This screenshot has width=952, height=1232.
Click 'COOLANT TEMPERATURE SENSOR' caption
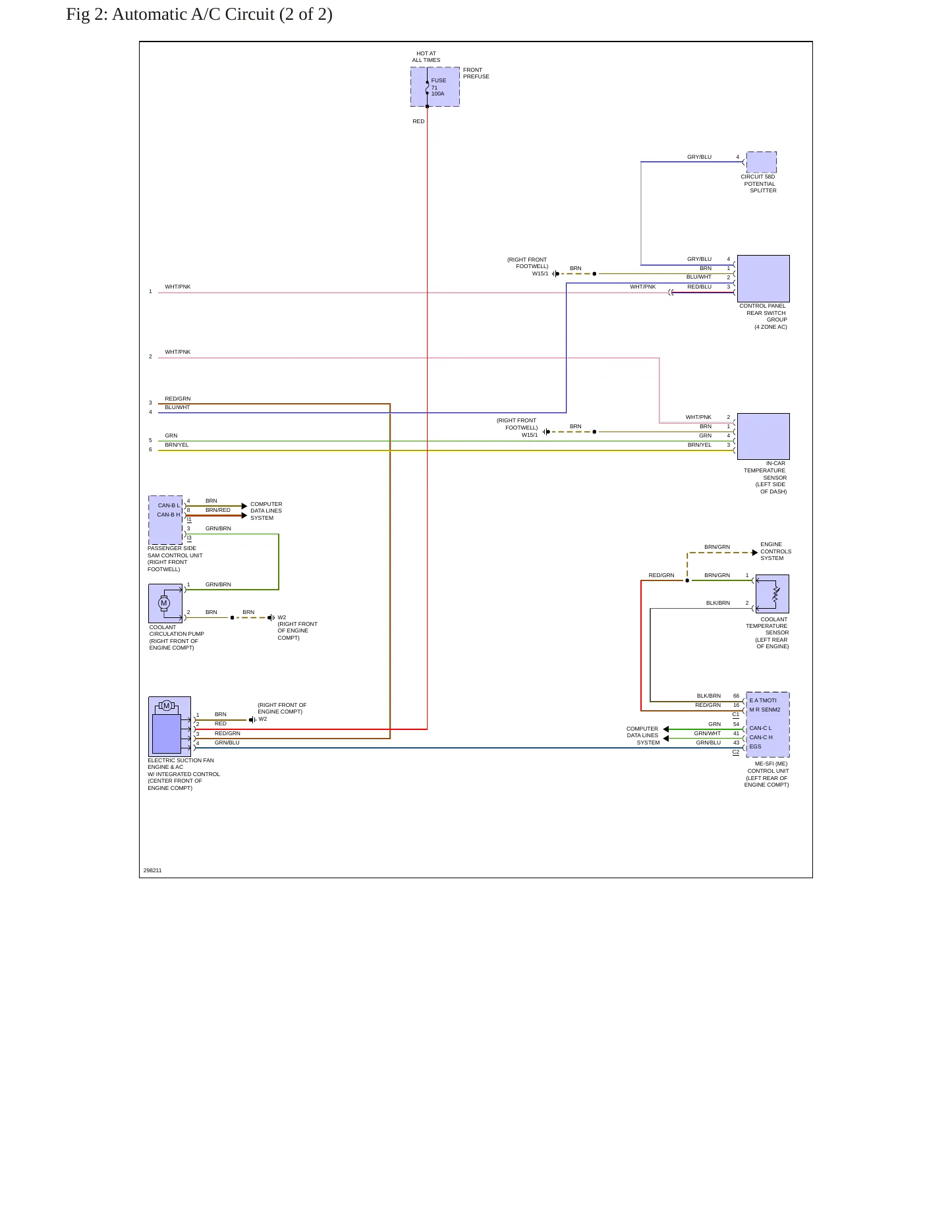coord(768,633)
